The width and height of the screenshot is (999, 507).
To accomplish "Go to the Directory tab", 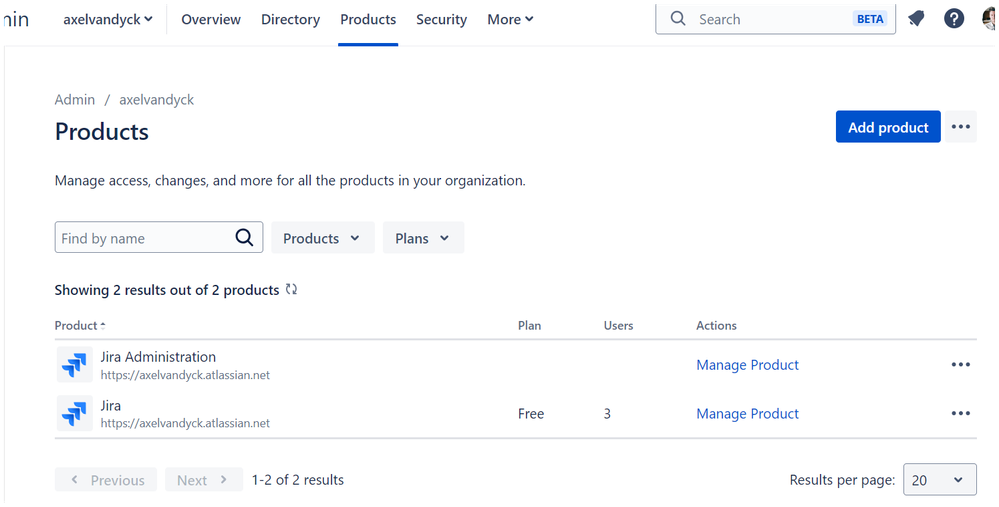I will click(x=291, y=20).
